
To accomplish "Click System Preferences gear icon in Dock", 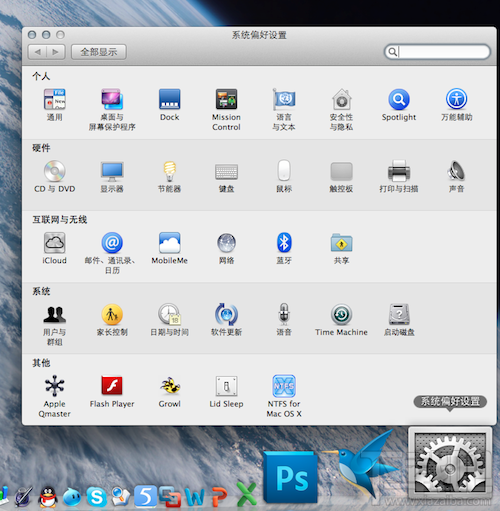I will [x=450, y=463].
